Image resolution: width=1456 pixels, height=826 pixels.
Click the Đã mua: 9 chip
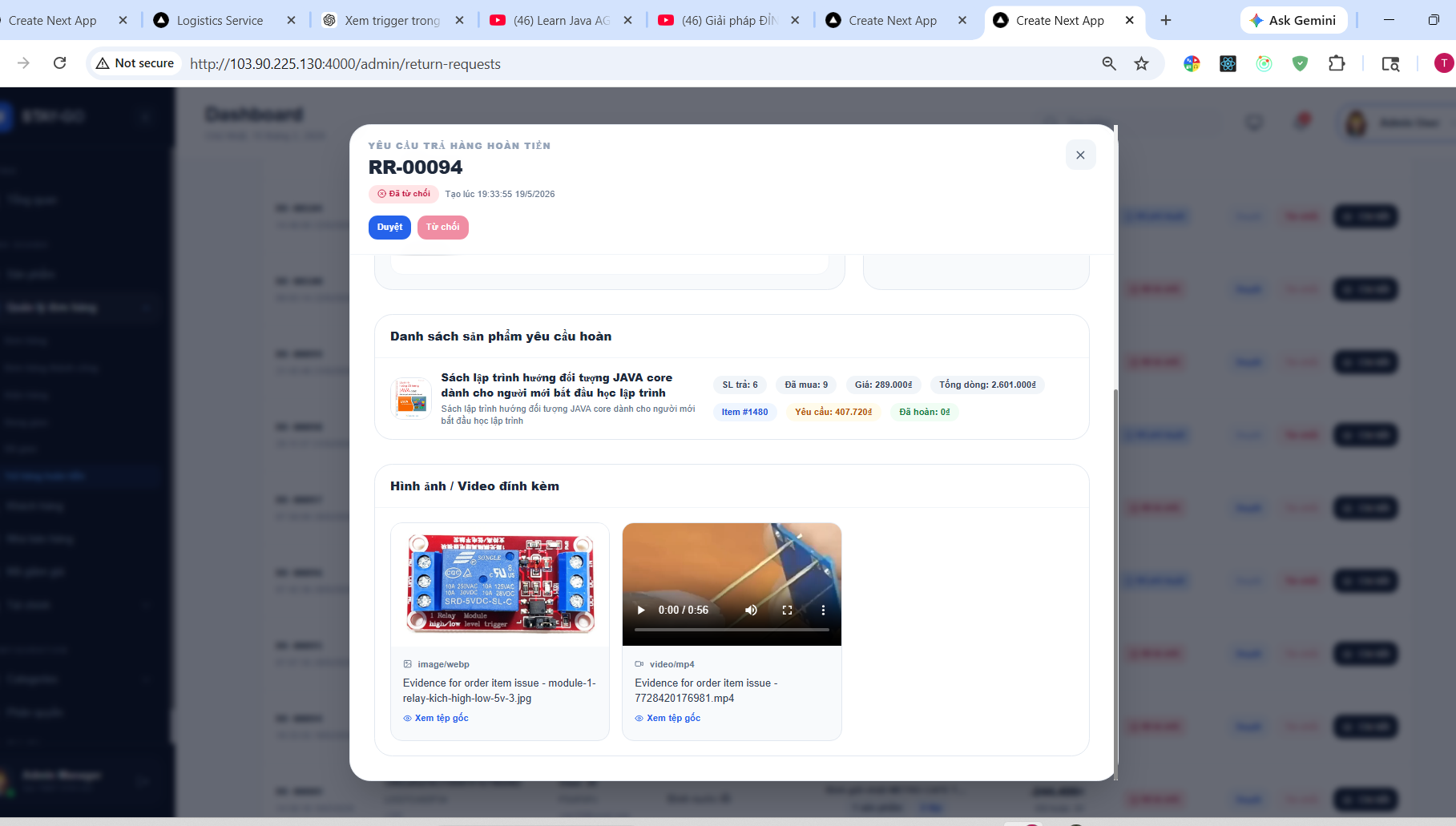806,385
